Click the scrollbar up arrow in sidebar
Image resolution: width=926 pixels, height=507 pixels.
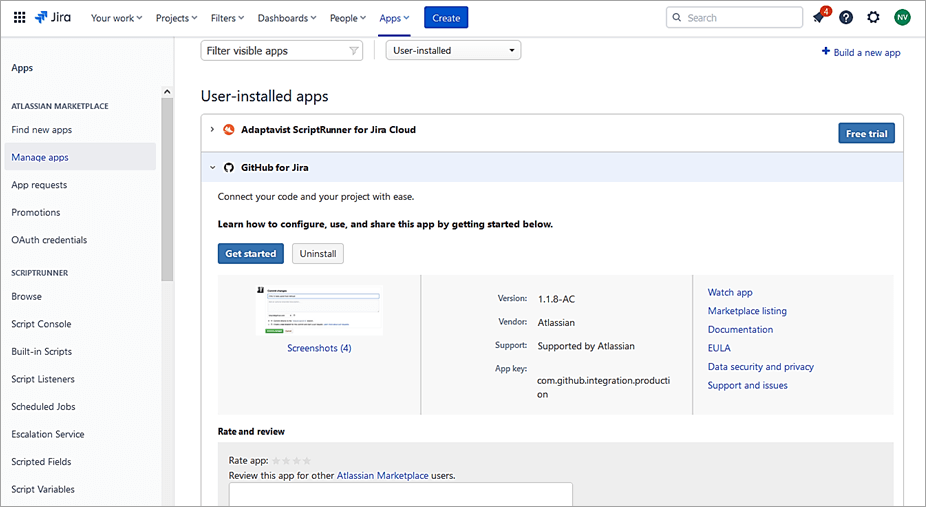click(167, 91)
